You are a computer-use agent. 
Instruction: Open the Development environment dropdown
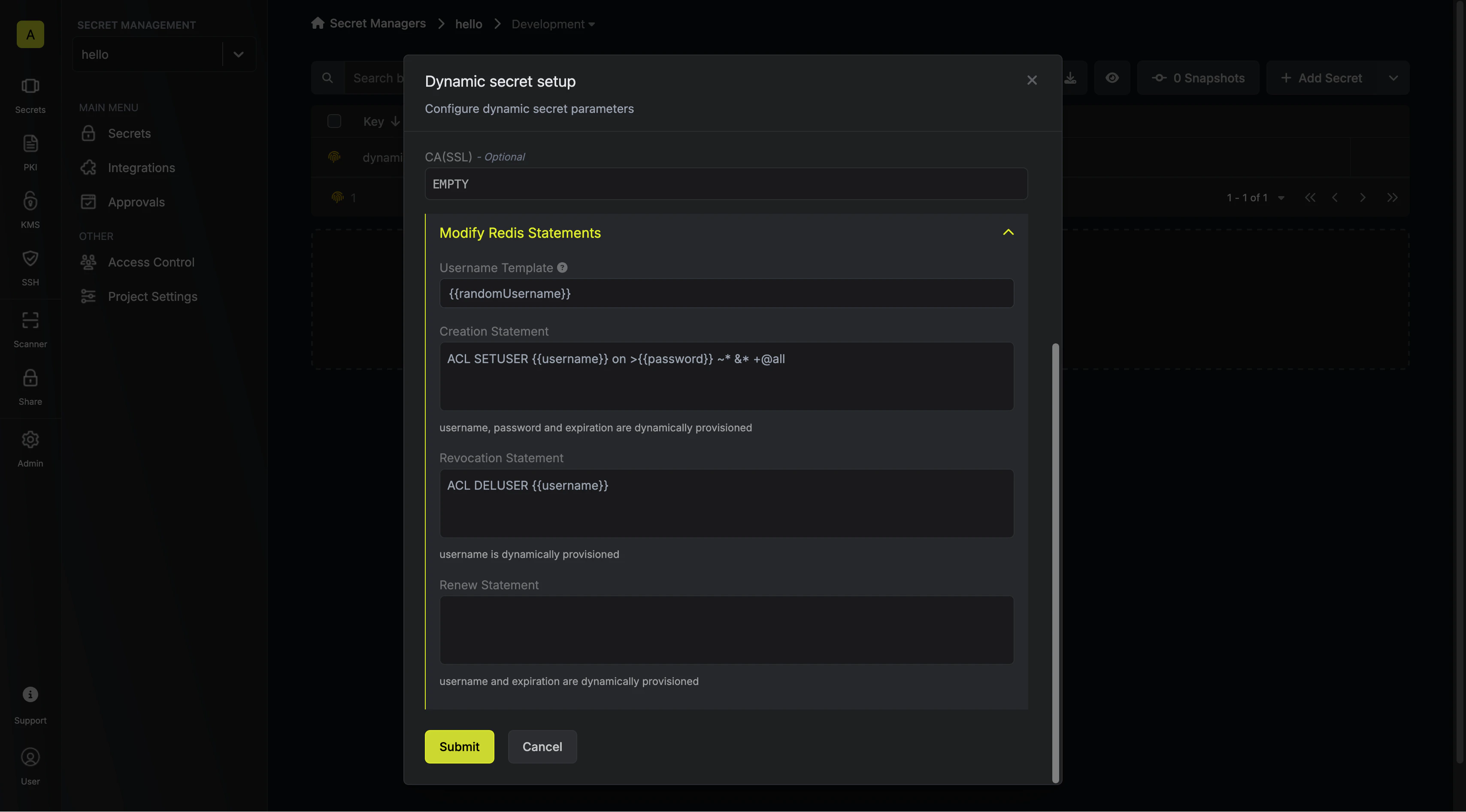(553, 24)
